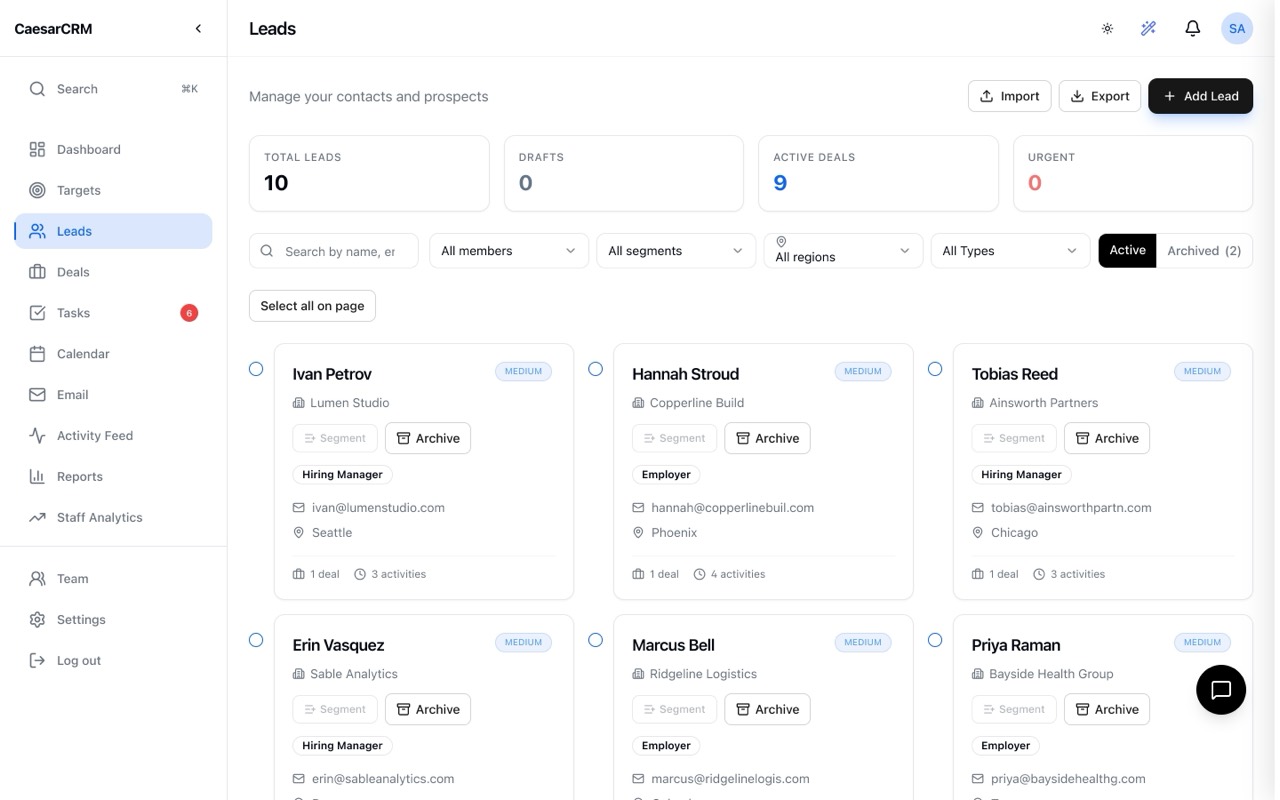Switch to the Active leads tab
Screen dimensions: 1280x800
click(1127, 250)
